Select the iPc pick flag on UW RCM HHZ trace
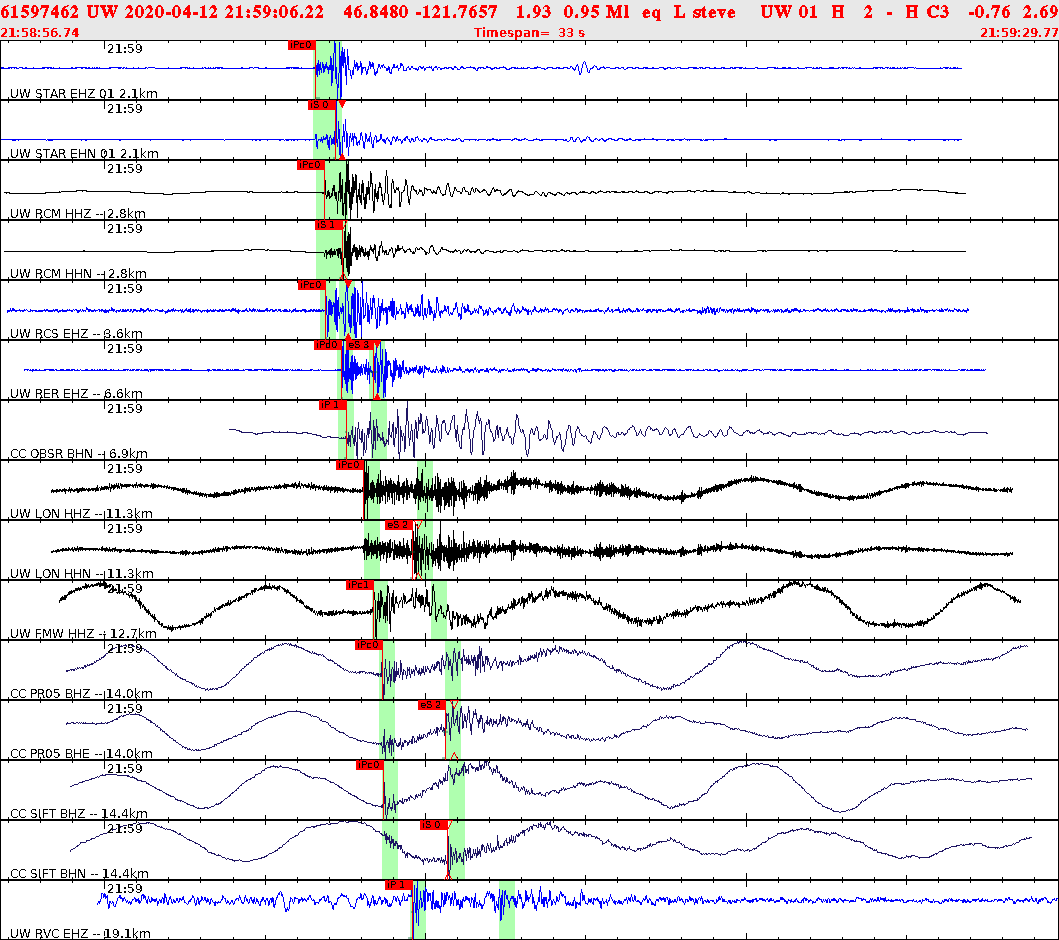 tap(310, 165)
